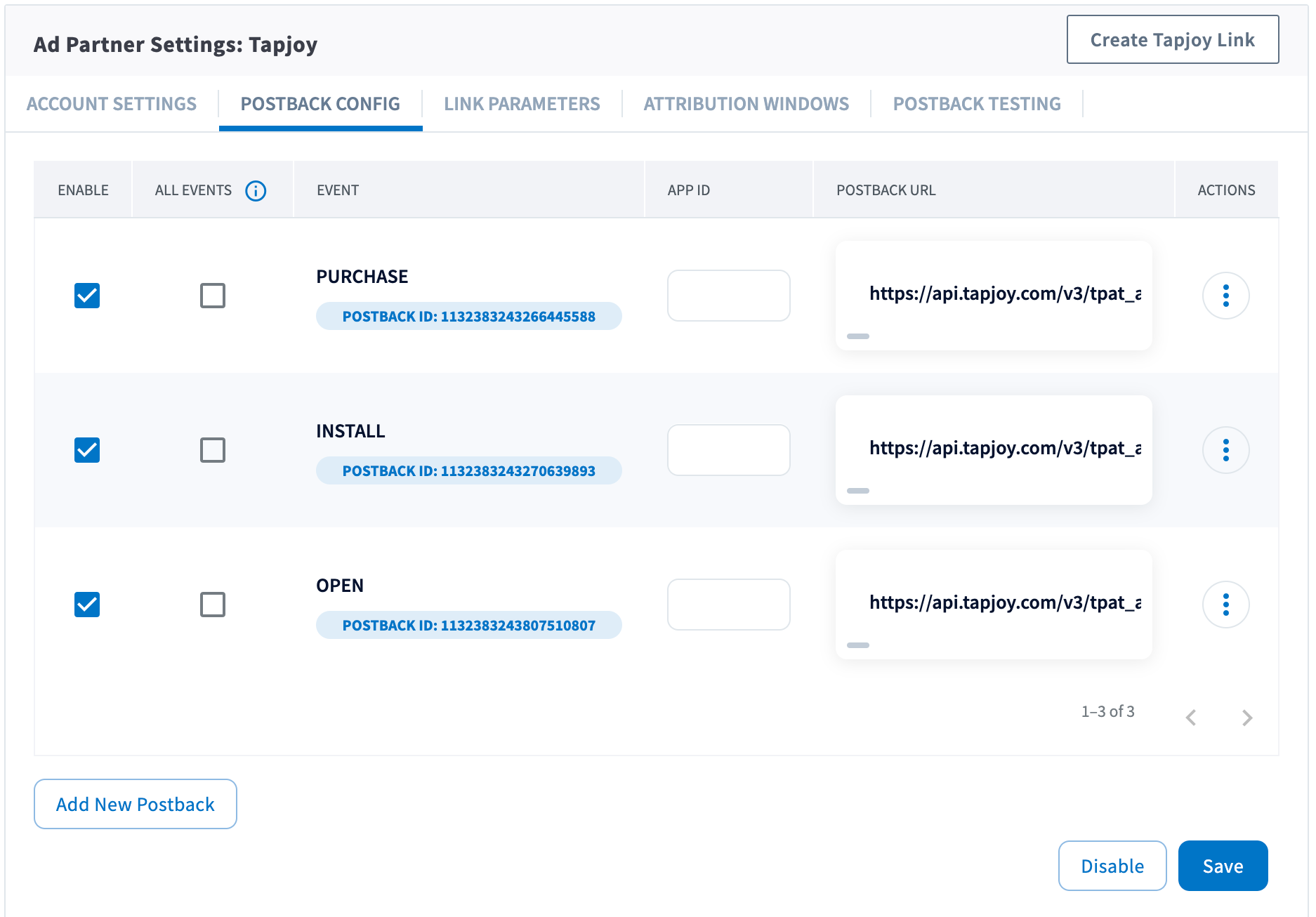Select the Postback Config tab

tap(320, 104)
